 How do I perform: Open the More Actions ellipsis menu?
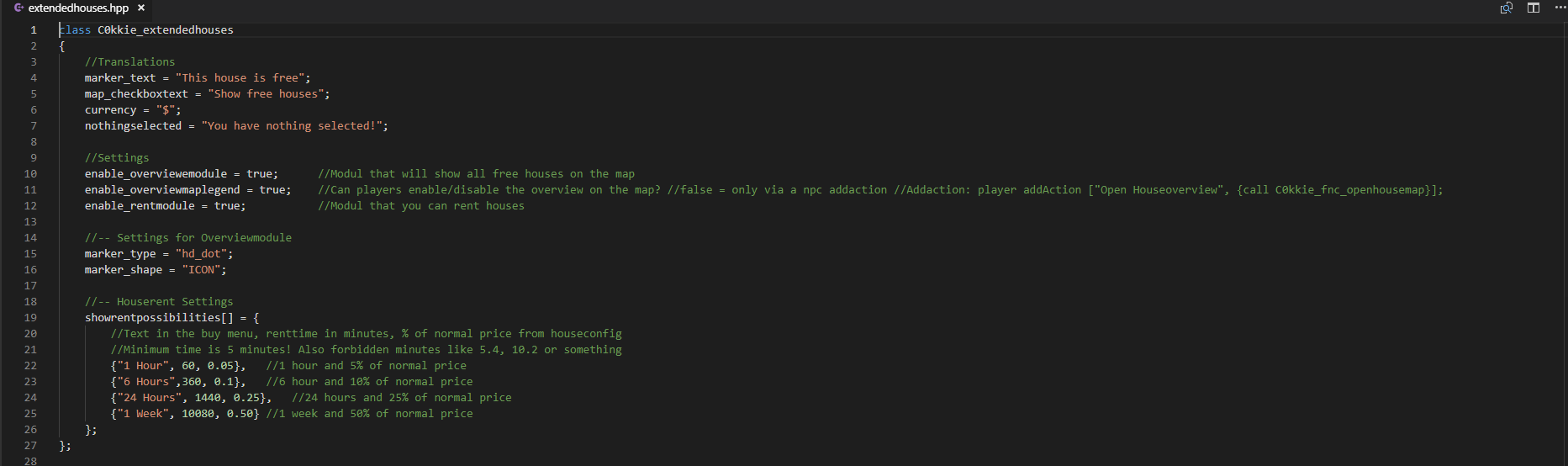point(1560,8)
